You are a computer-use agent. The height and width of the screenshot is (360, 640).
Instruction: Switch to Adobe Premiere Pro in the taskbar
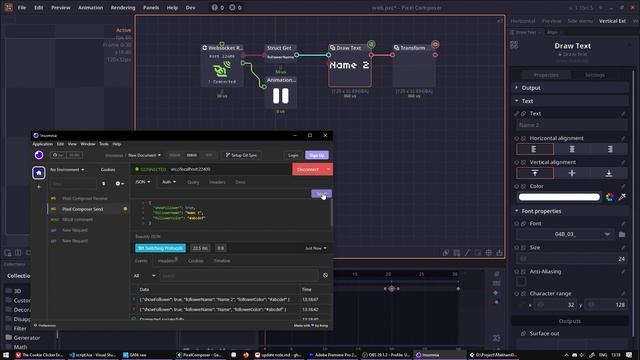click(333, 355)
